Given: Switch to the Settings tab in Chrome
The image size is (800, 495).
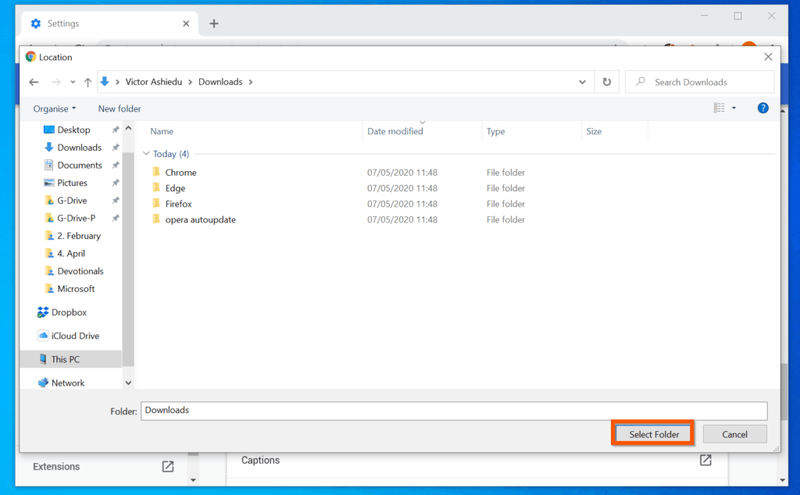Looking at the screenshot, I should pos(107,23).
